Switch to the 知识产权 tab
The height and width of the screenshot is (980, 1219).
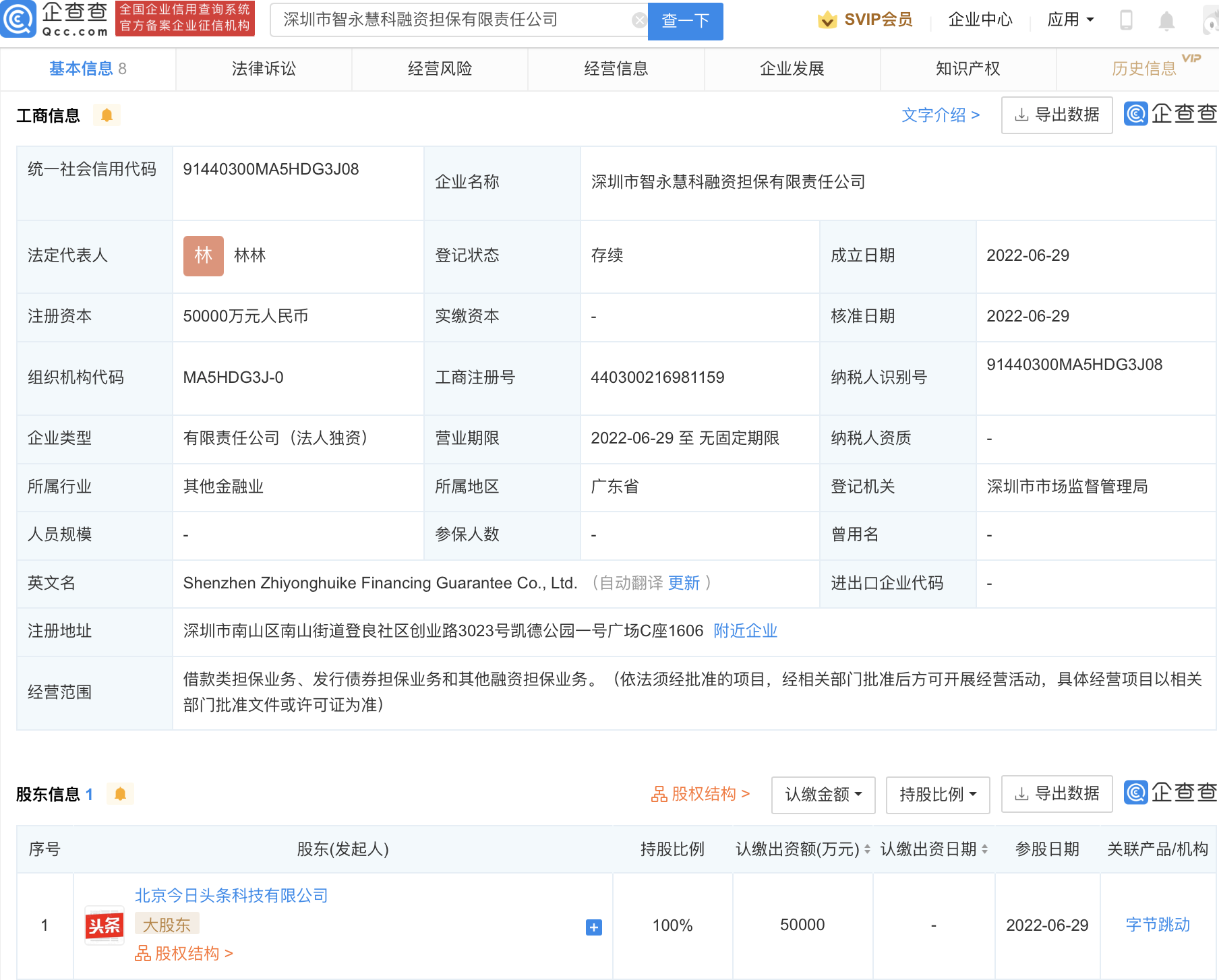point(967,68)
